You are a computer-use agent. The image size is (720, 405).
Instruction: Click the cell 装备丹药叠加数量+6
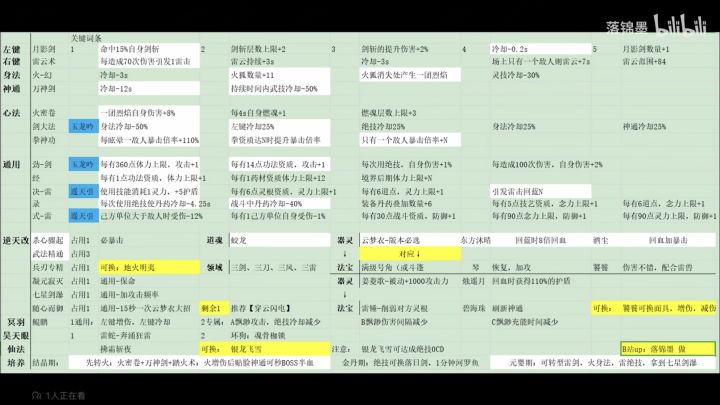click(x=396, y=203)
